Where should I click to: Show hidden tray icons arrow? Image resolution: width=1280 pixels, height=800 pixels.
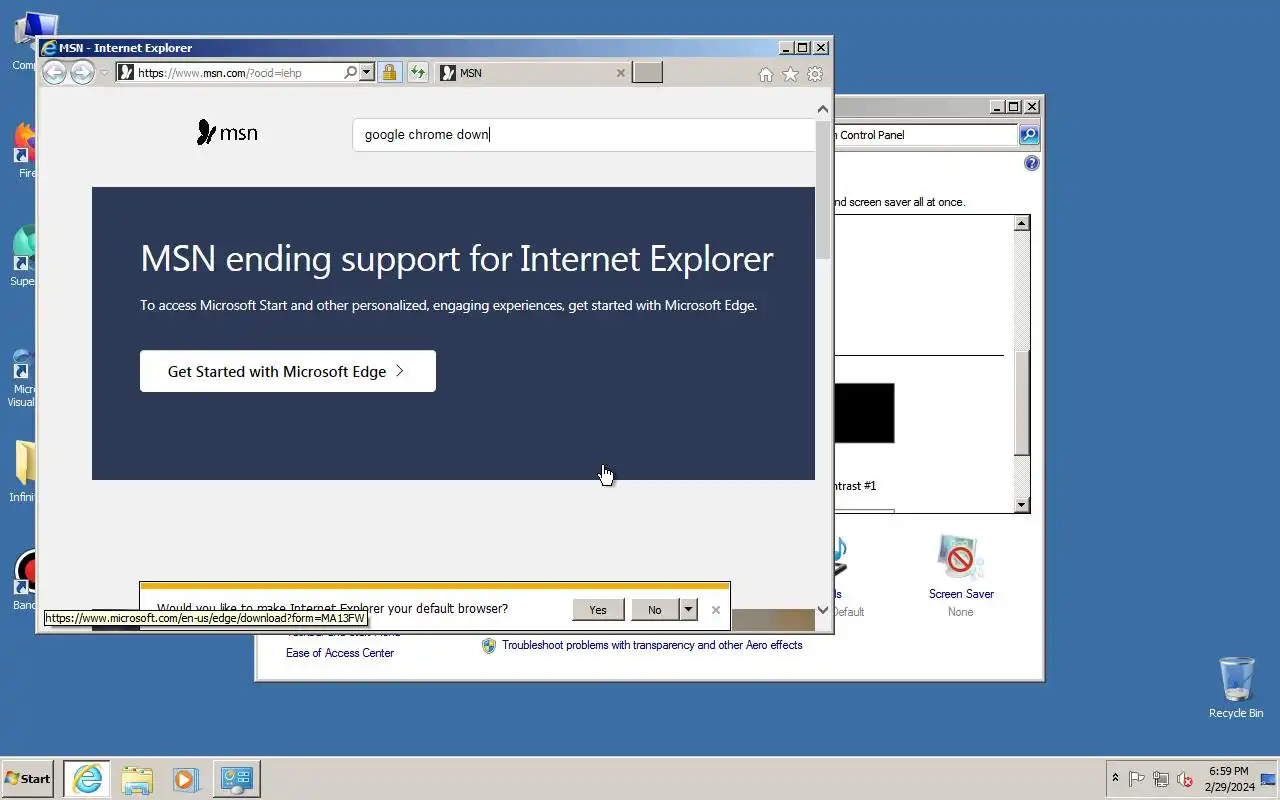(1115, 778)
